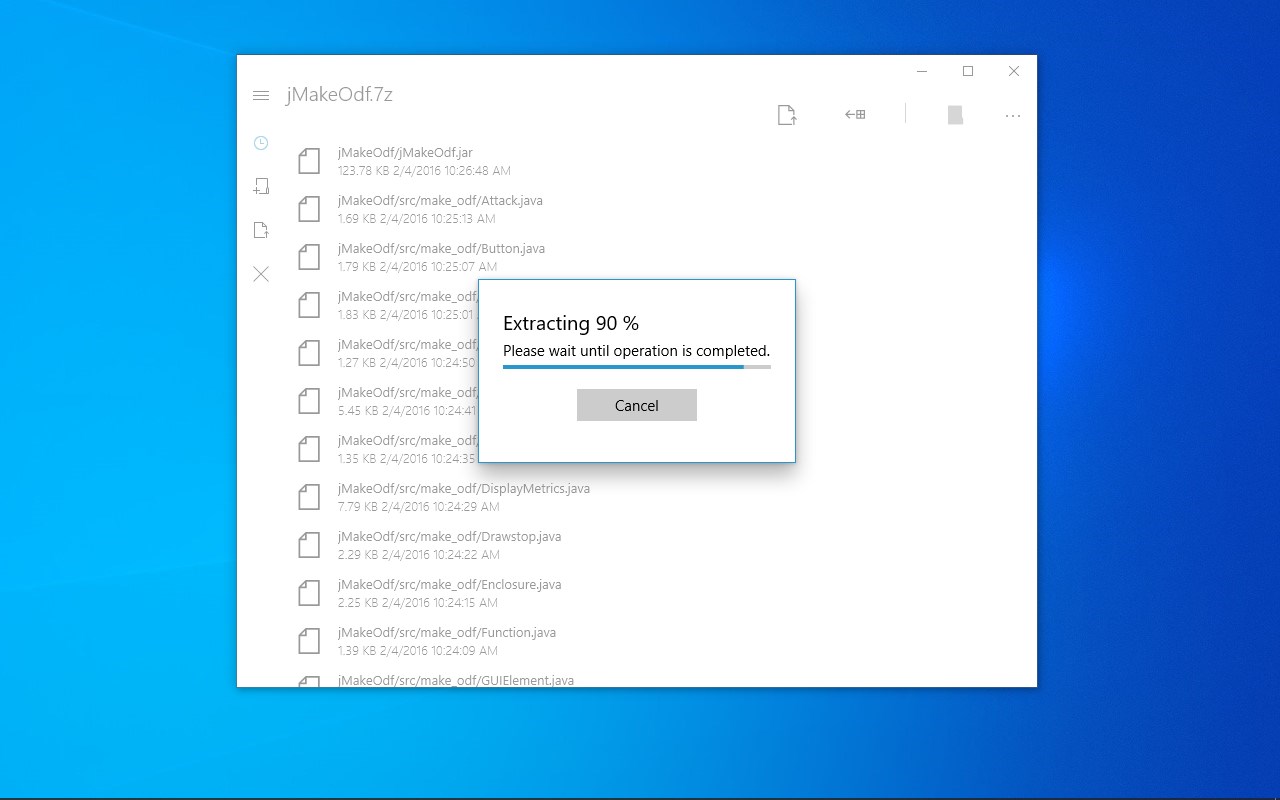Click file icon next to Function.java
Screen dimensions: 1280x800
click(x=309, y=641)
